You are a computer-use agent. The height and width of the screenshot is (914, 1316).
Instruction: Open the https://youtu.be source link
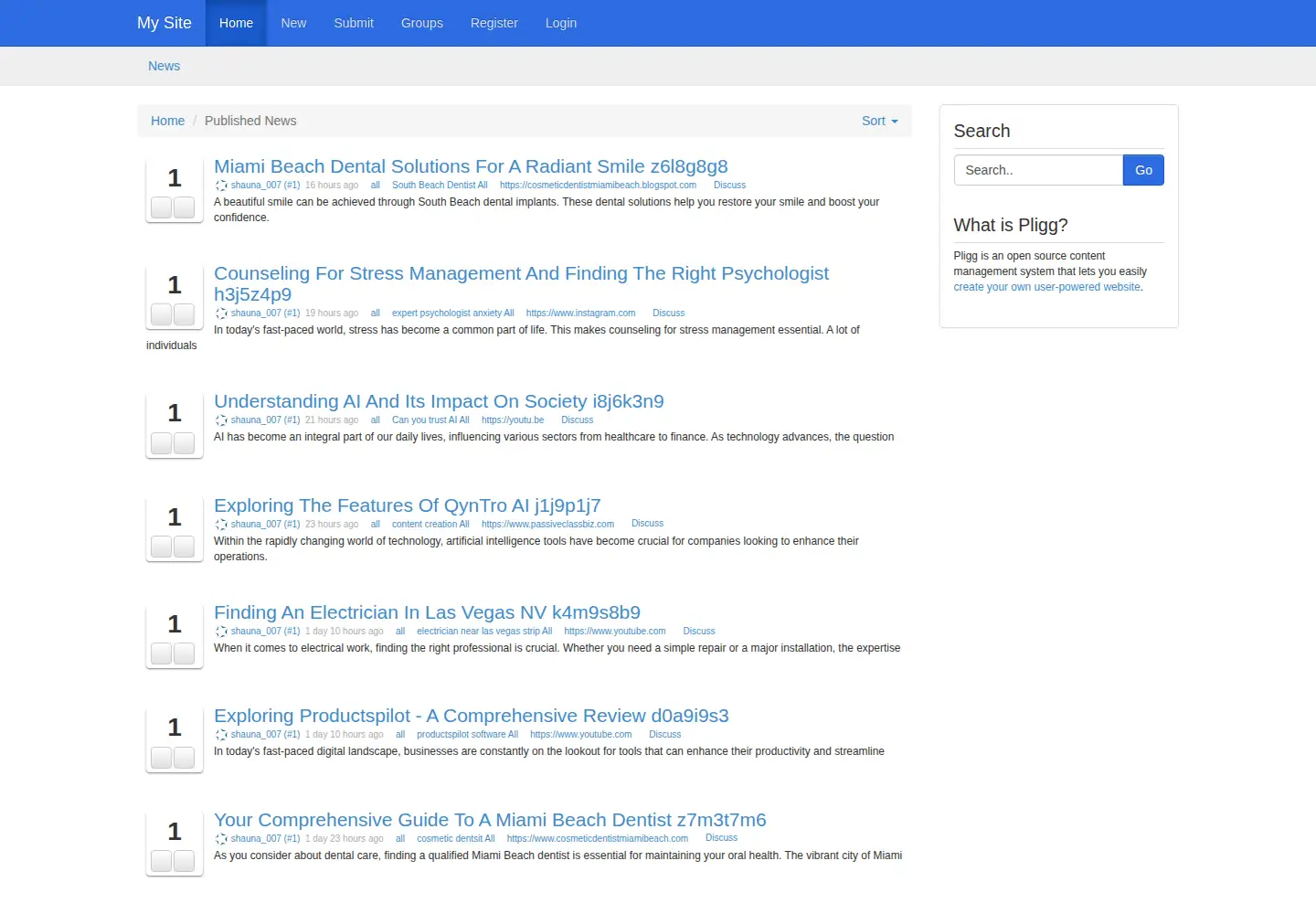pos(513,420)
